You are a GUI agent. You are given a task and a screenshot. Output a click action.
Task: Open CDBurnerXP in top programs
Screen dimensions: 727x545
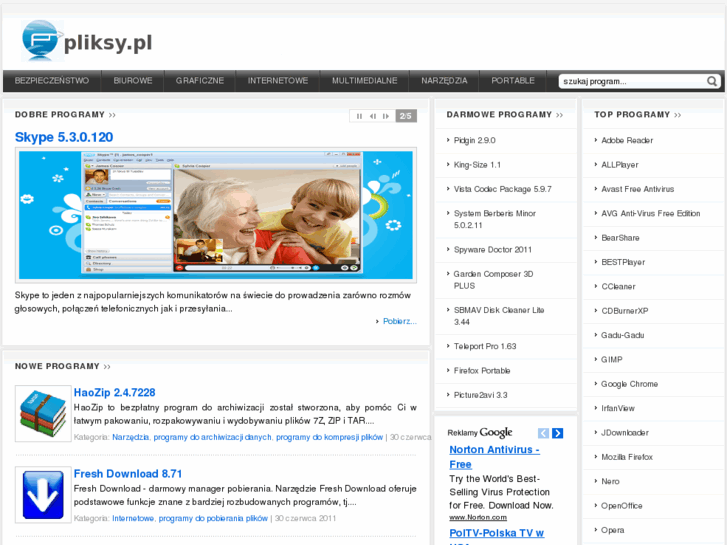click(625, 311)
